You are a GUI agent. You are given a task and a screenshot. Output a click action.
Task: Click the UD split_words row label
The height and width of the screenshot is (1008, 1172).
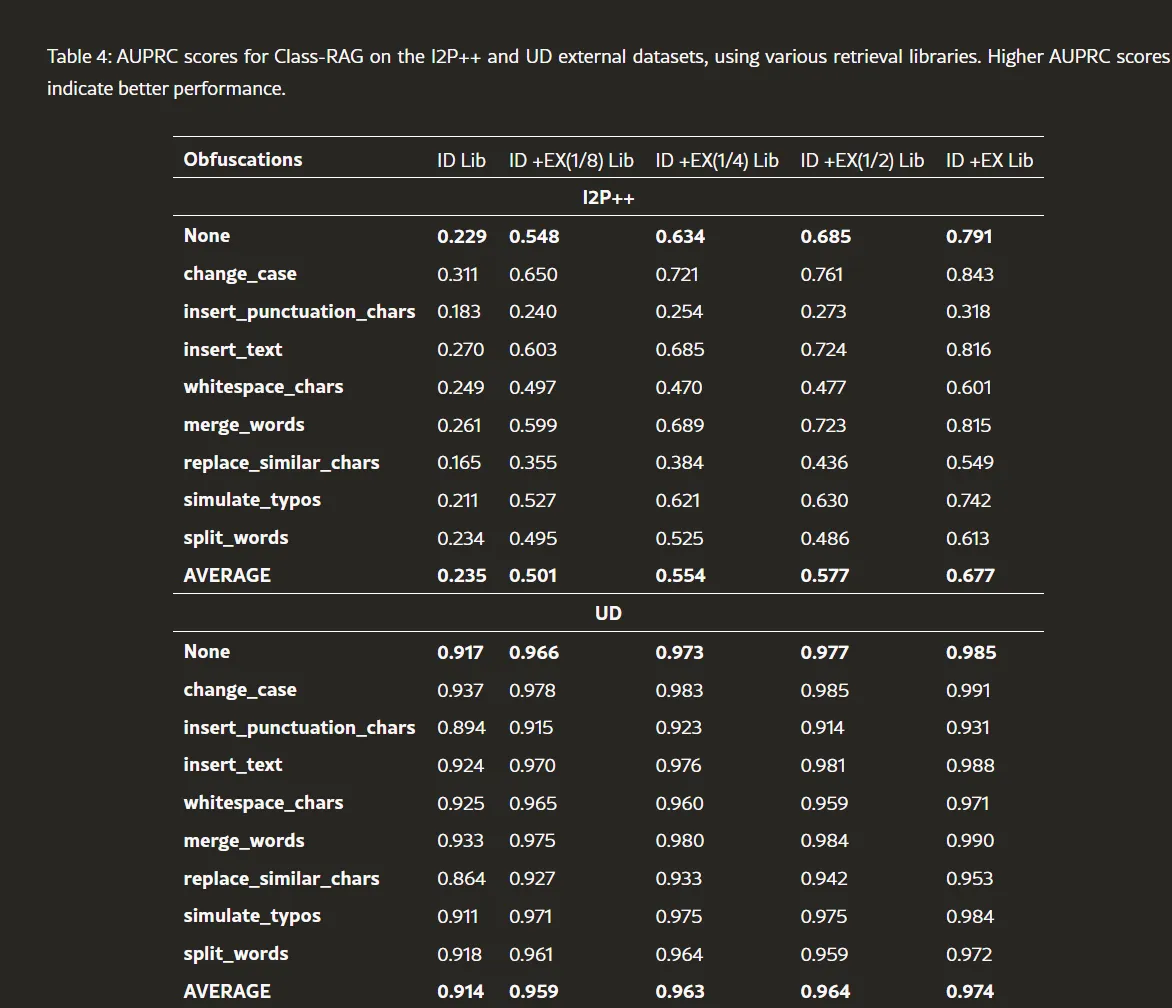point(236,954)
